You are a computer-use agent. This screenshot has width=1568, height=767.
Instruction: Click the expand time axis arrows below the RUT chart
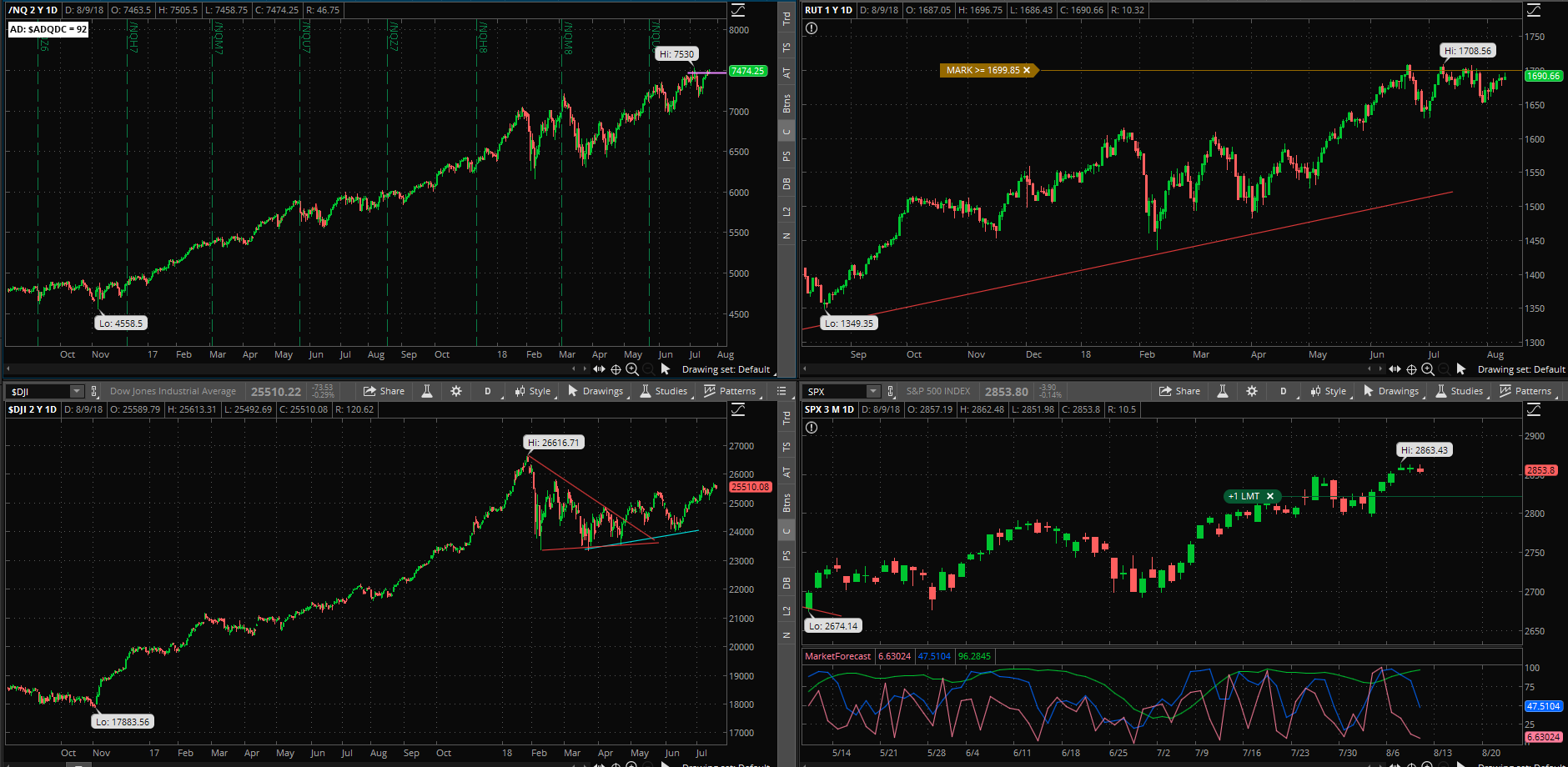pos(1395,369)
